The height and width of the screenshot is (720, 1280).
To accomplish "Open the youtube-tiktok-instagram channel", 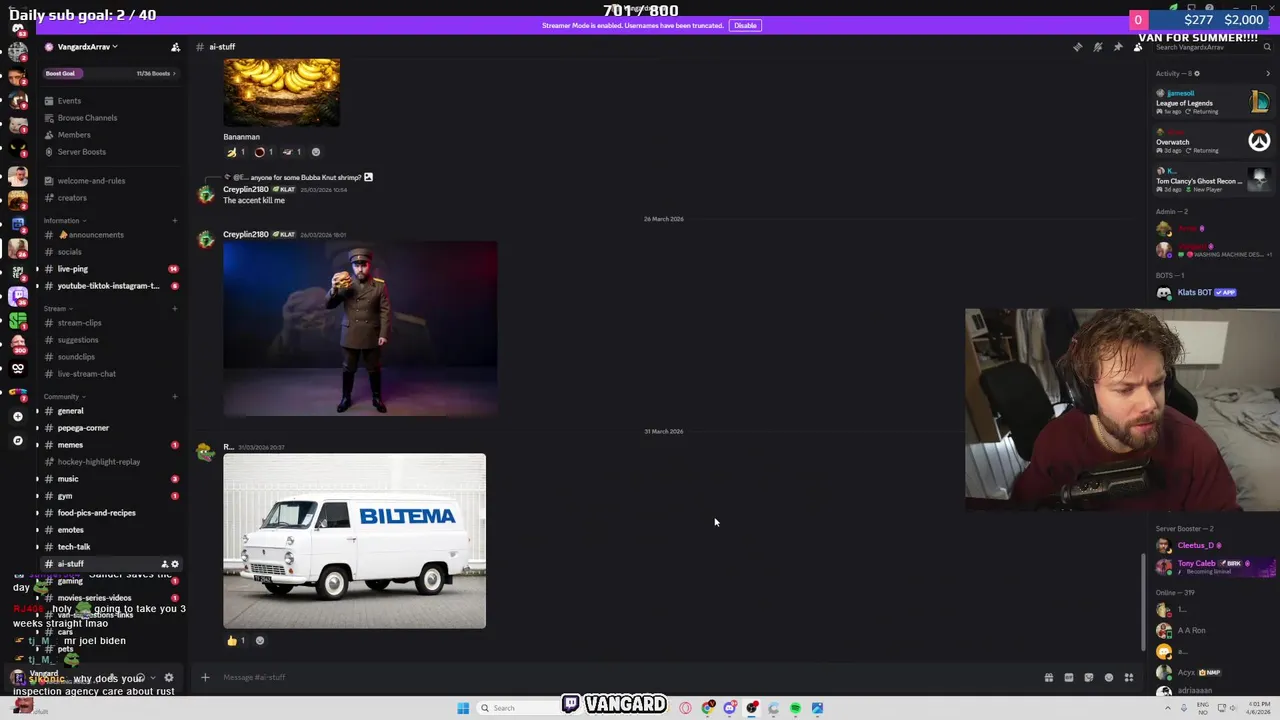I will pos(110,286).
